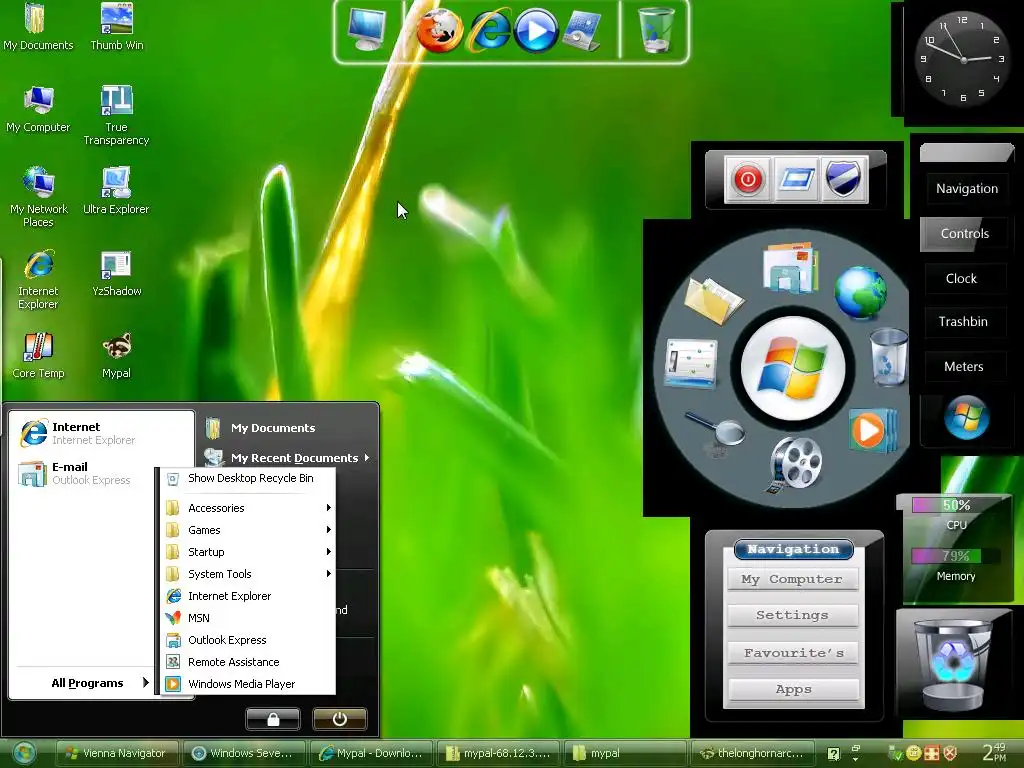
Task: Select the Navigation tab in the right sidebar
Action: [x=967, y=189]
